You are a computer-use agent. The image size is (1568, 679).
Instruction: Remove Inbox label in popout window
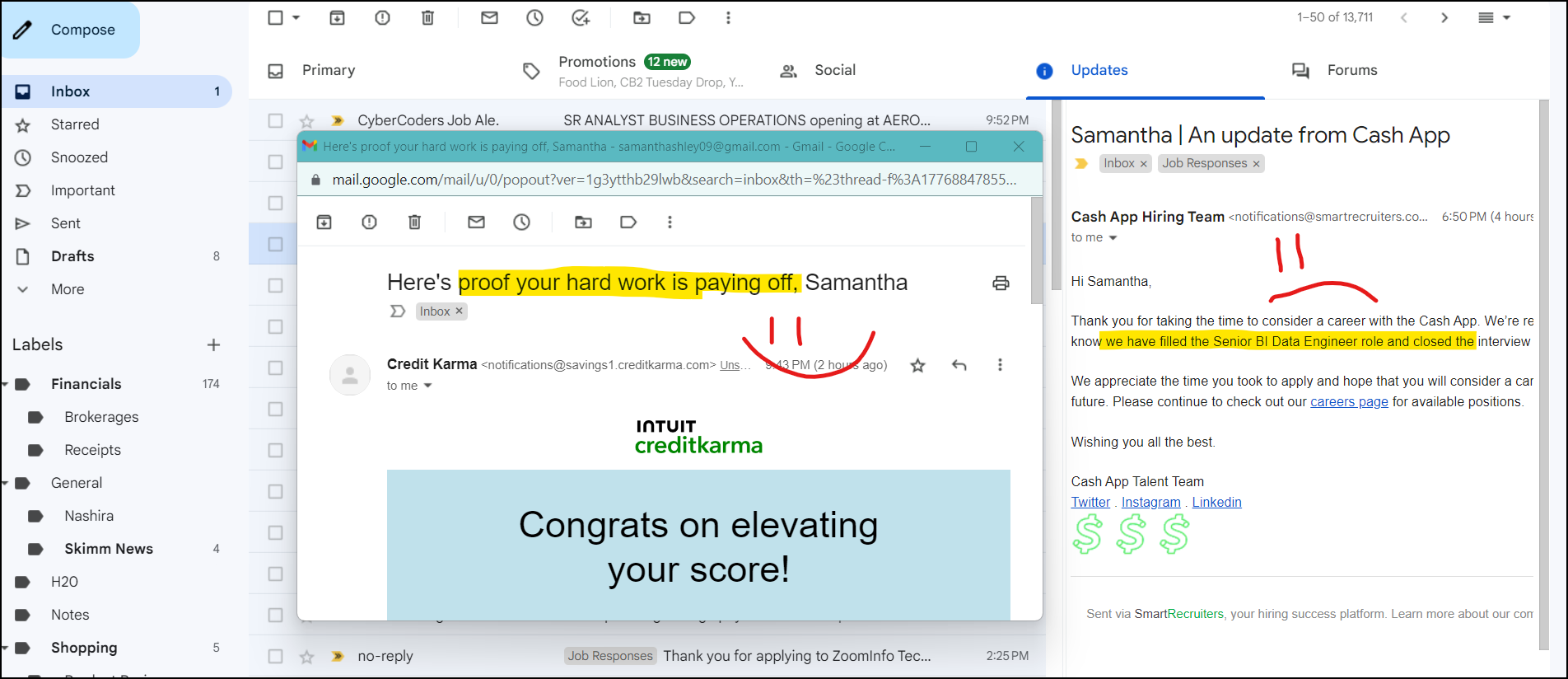pyautogui.click(x=459, y=311)
